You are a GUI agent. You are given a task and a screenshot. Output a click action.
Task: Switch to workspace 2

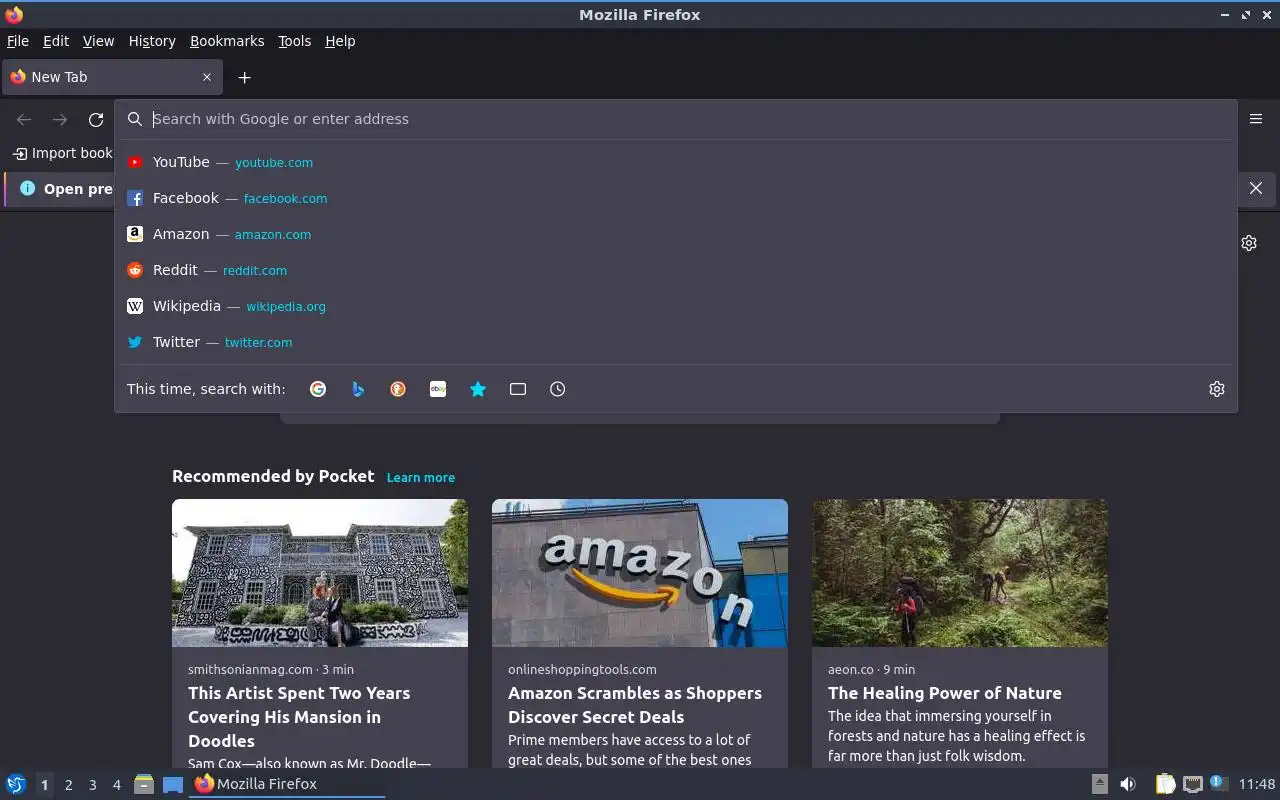pos(68,785)
